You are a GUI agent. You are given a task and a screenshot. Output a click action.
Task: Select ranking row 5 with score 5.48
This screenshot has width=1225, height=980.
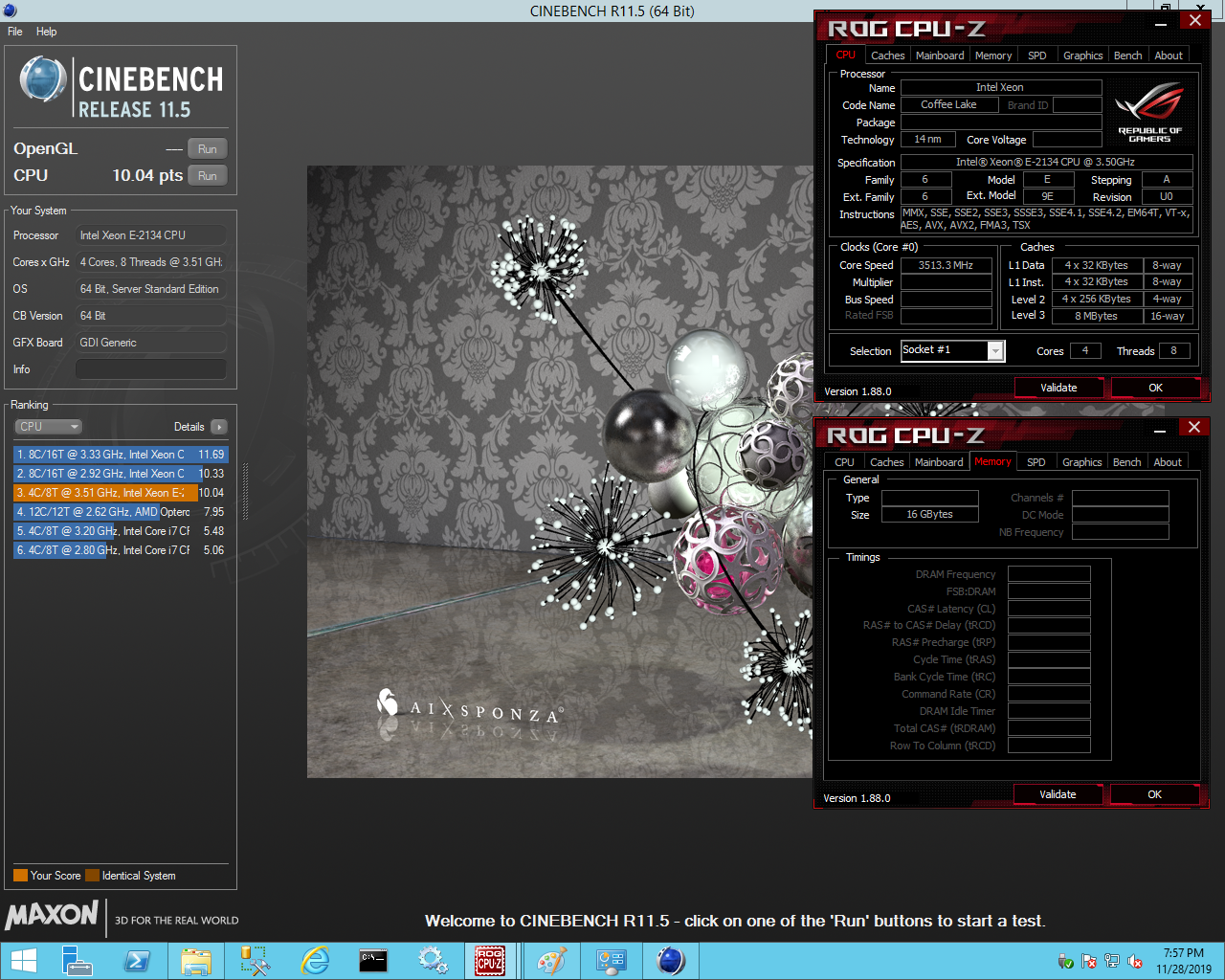121,531
